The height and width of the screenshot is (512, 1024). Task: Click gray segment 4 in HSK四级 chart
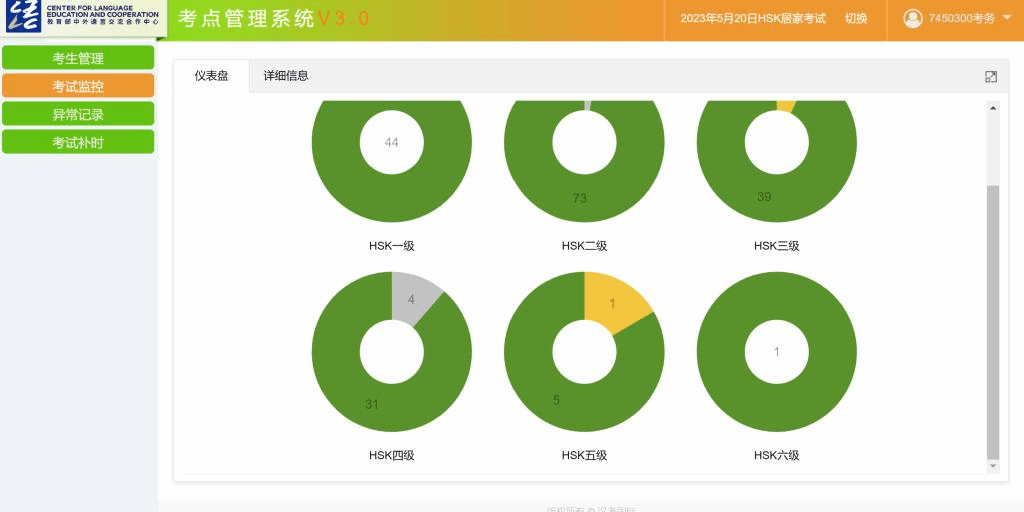(411, 299)
